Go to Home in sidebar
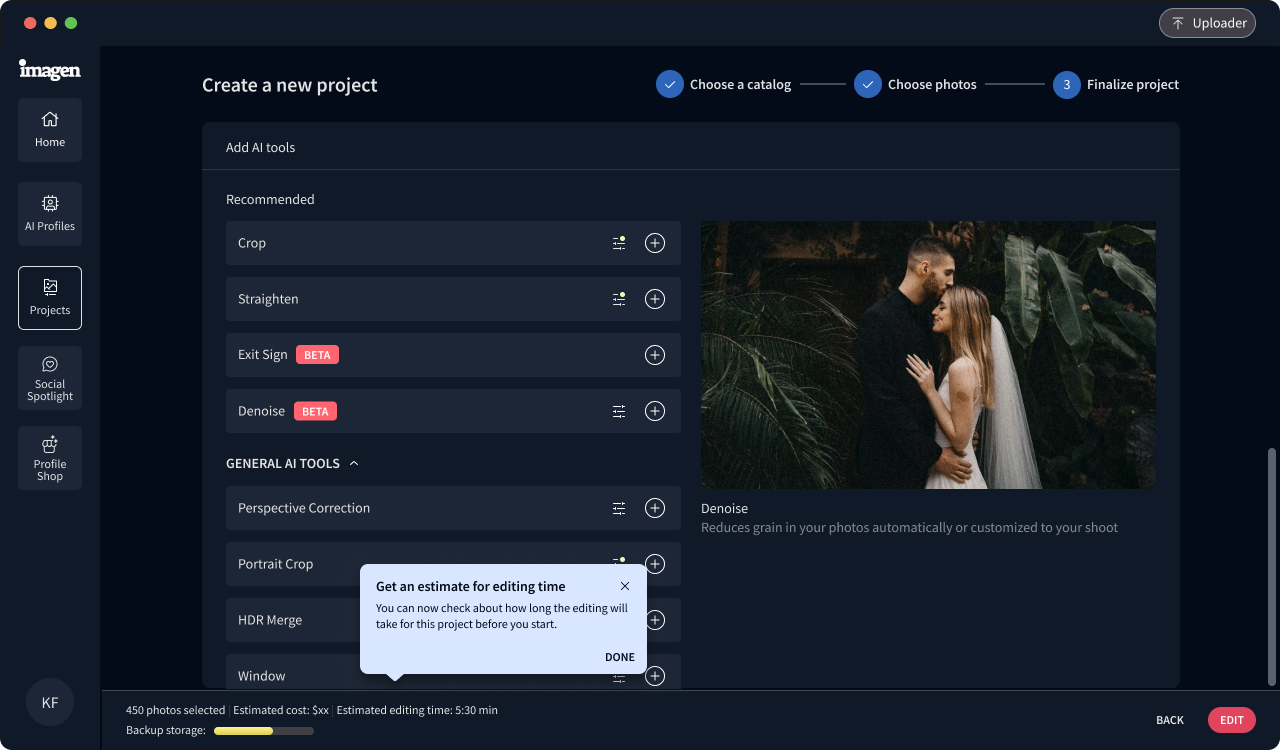This screenshot has width=1280, height=750. [50, 130]
